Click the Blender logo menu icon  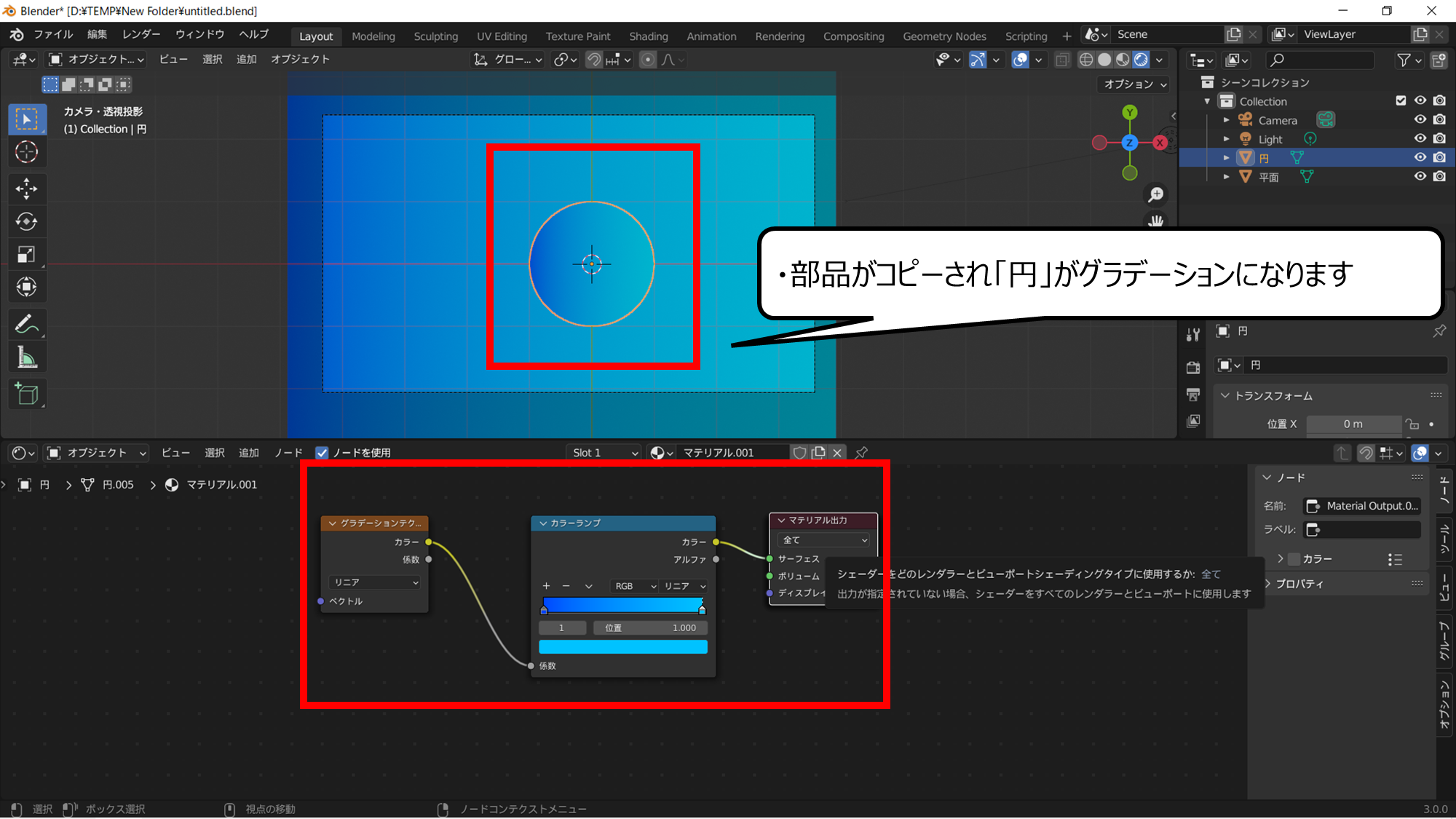[x=17, y=35]
